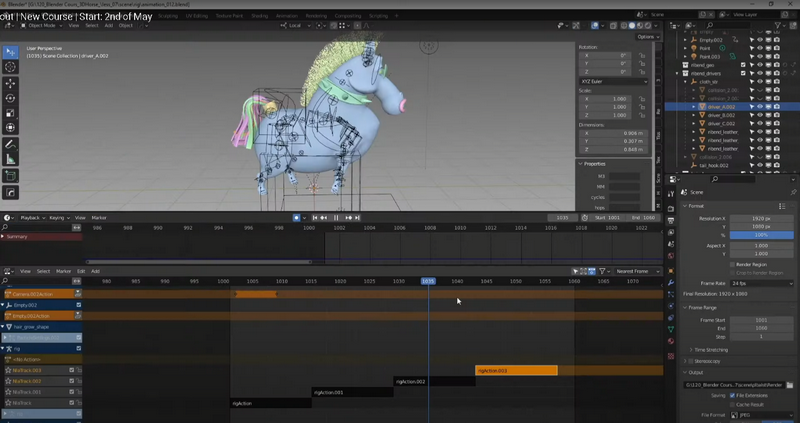Image resolution: width=800 pixels, height=423 pixels.
Task: Select the Annotate tool in viewport toolbar
Action: [x=10, y=144]
